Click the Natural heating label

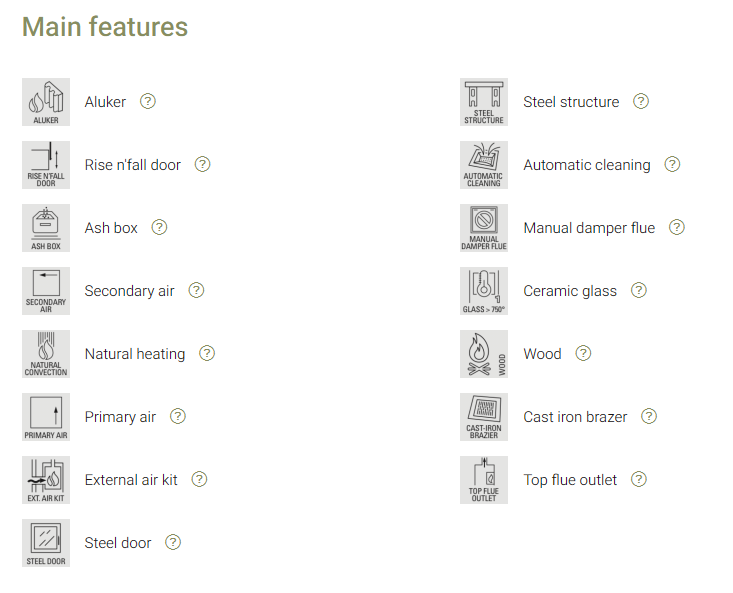[x=135, y=354]
